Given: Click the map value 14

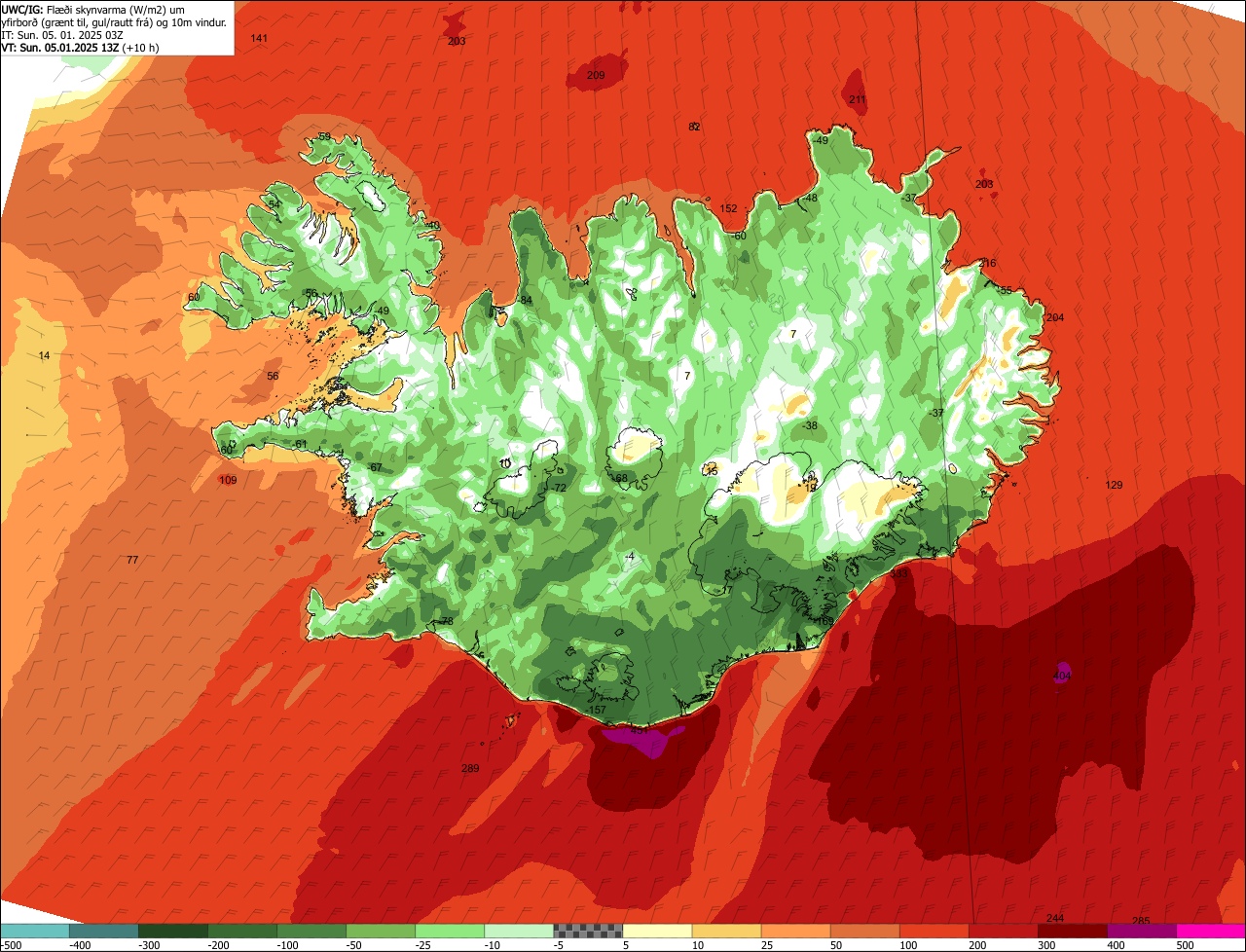Looking at the screenshot, I should point(44,355).
